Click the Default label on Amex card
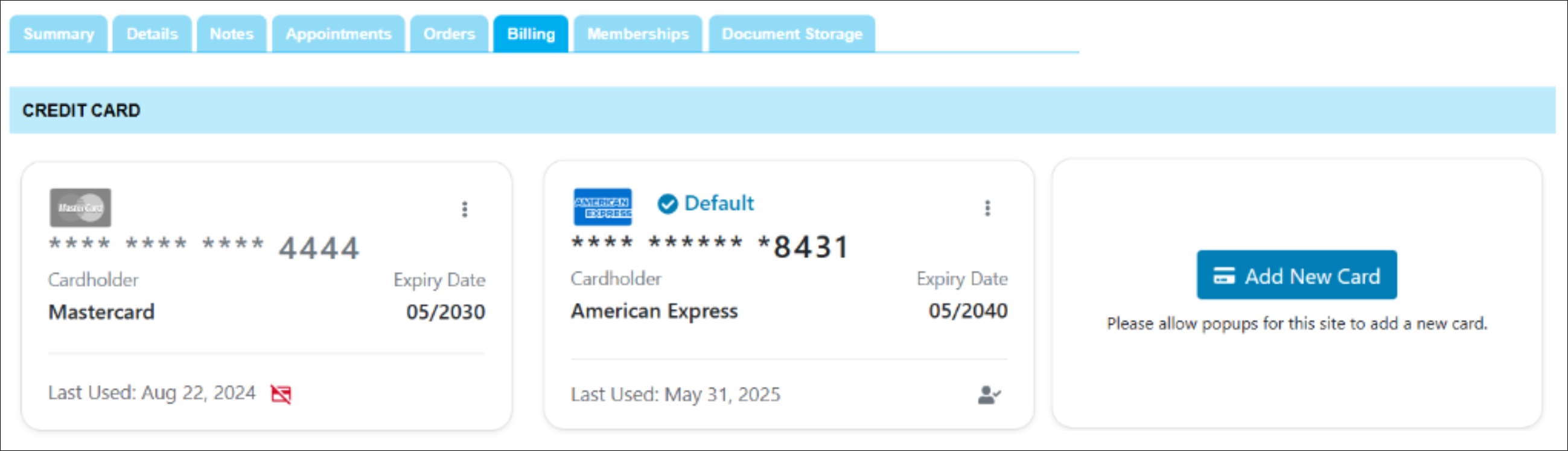 pyautogui.click(x=719, y=203)
